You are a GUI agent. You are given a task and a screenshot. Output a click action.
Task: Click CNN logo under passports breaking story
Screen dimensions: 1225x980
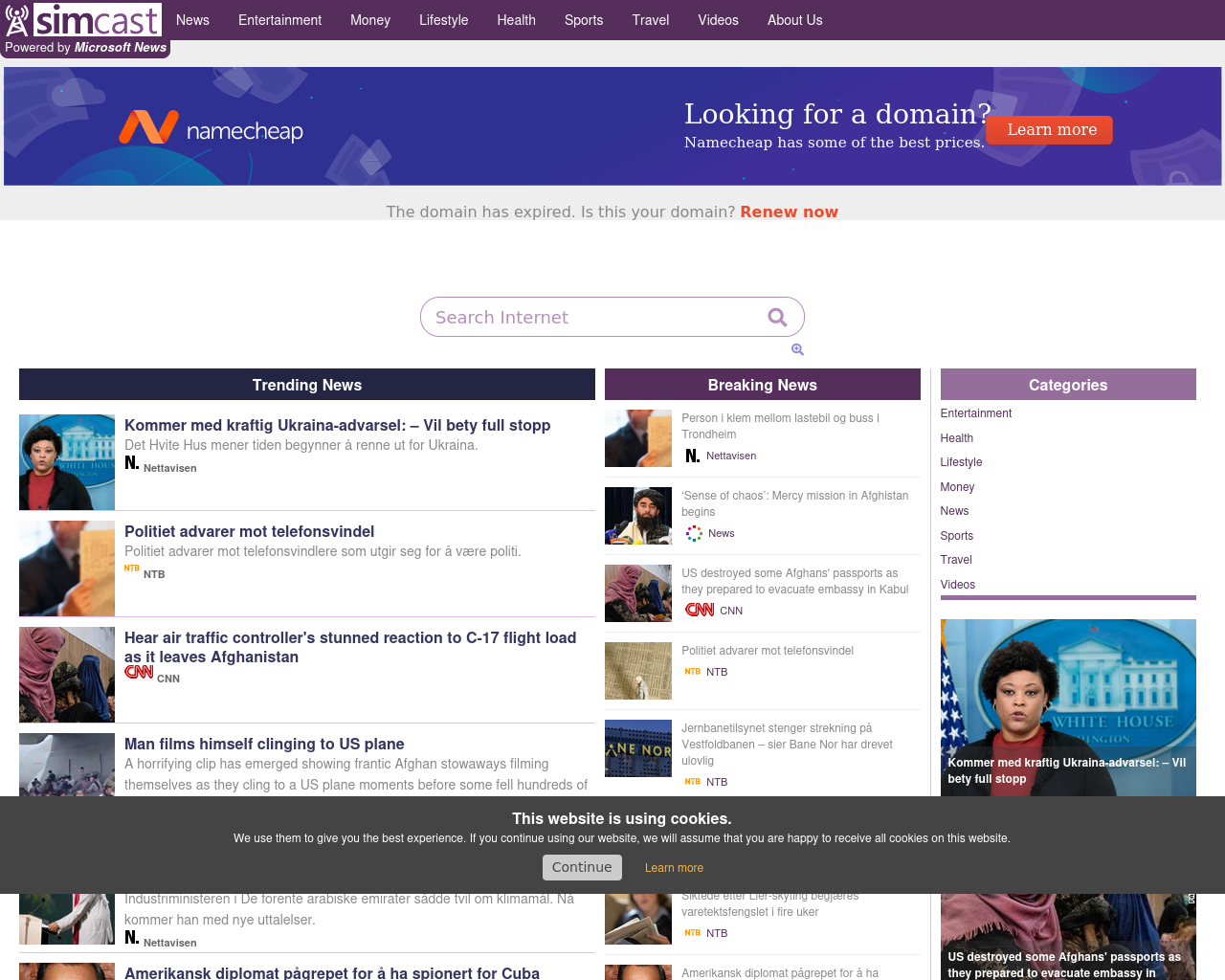tap(700, 610)
